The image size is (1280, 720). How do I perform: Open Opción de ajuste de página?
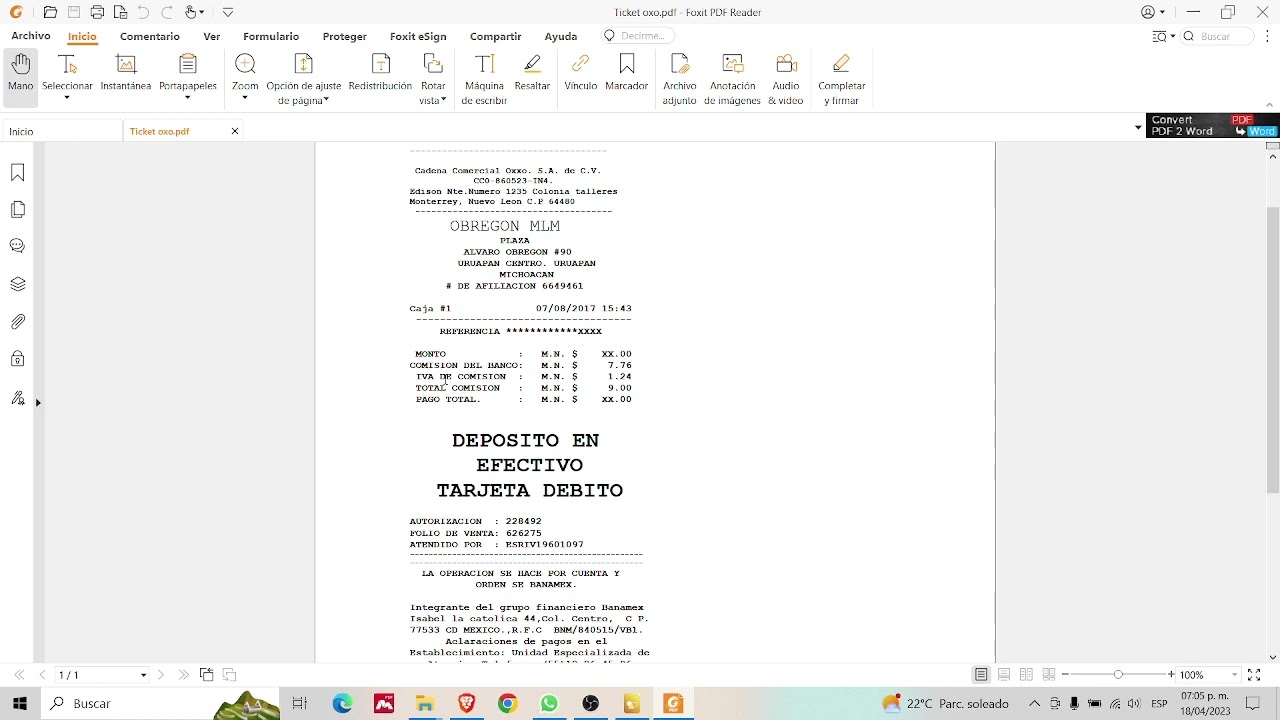tap(303, 78)
